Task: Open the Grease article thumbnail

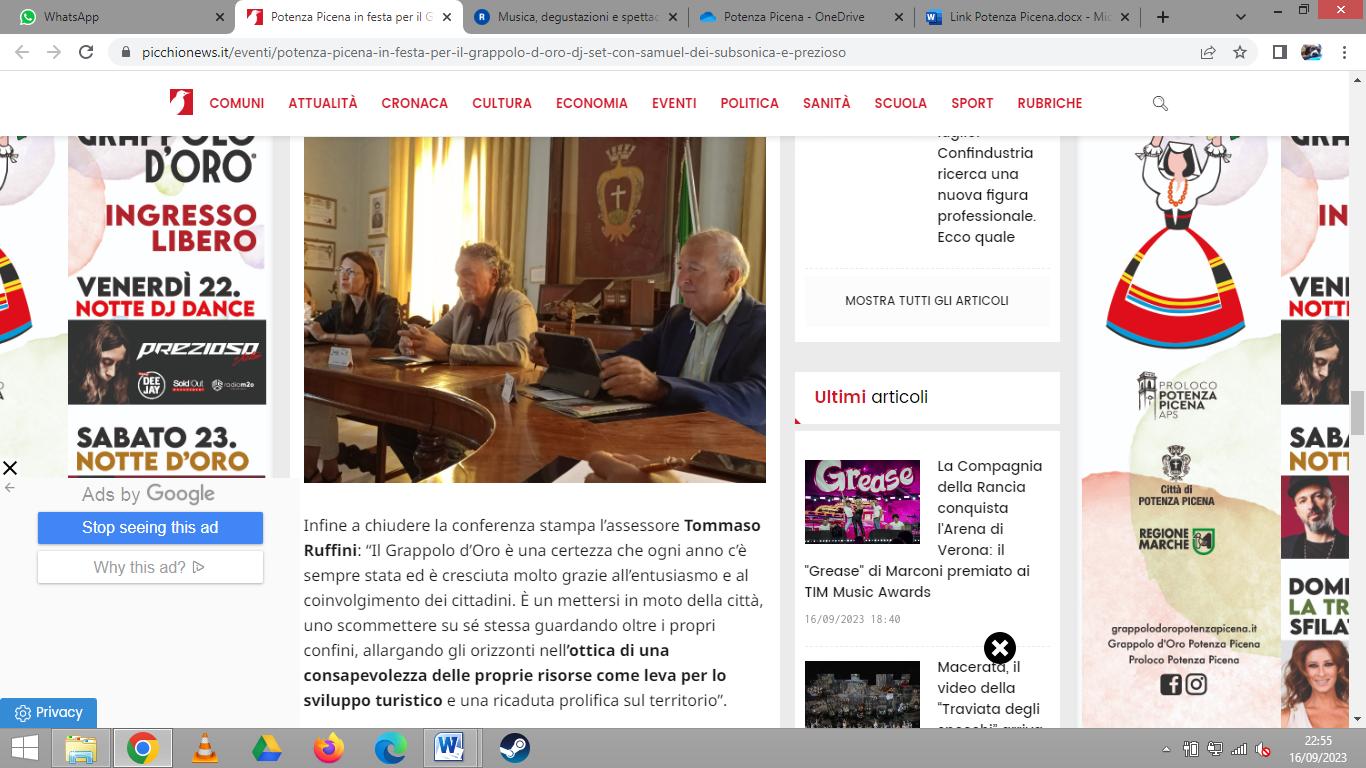Action: point(862,502)
